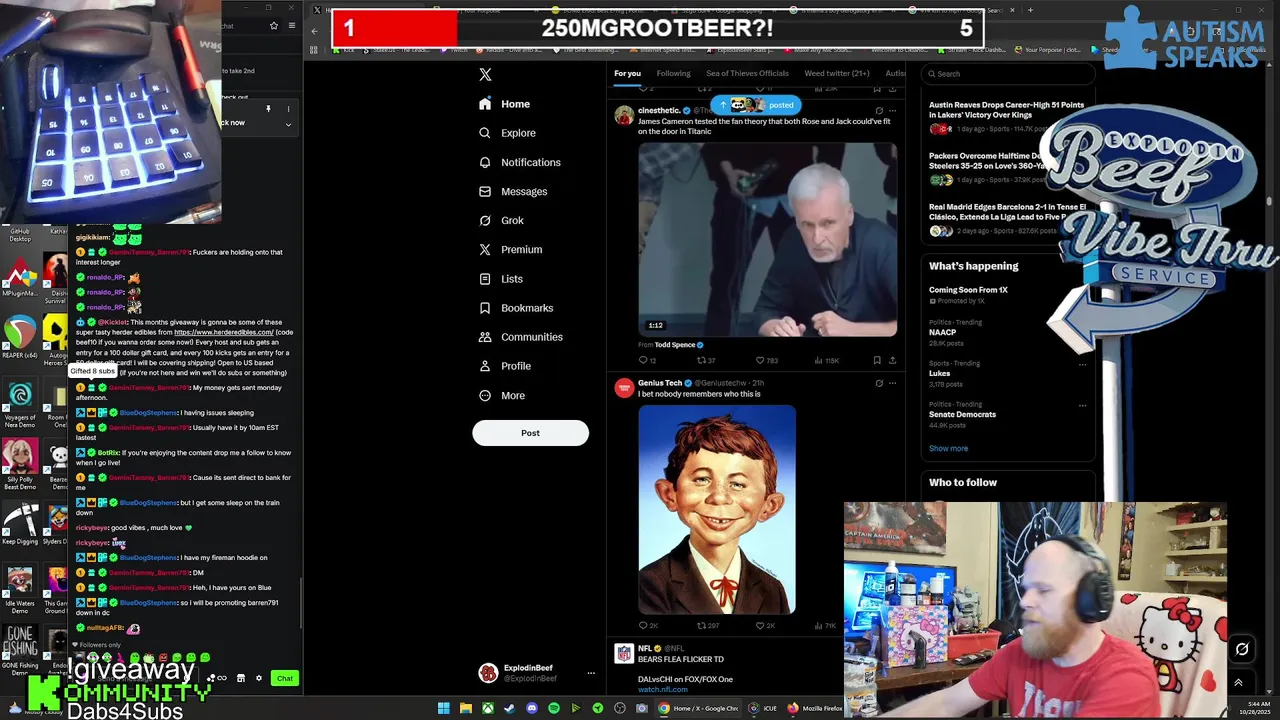Open Austin Reaves career-high news story
Image resolution: width=1280 pixels, height=720 pixels.
pyautogui.click(x=1007, y=116)
